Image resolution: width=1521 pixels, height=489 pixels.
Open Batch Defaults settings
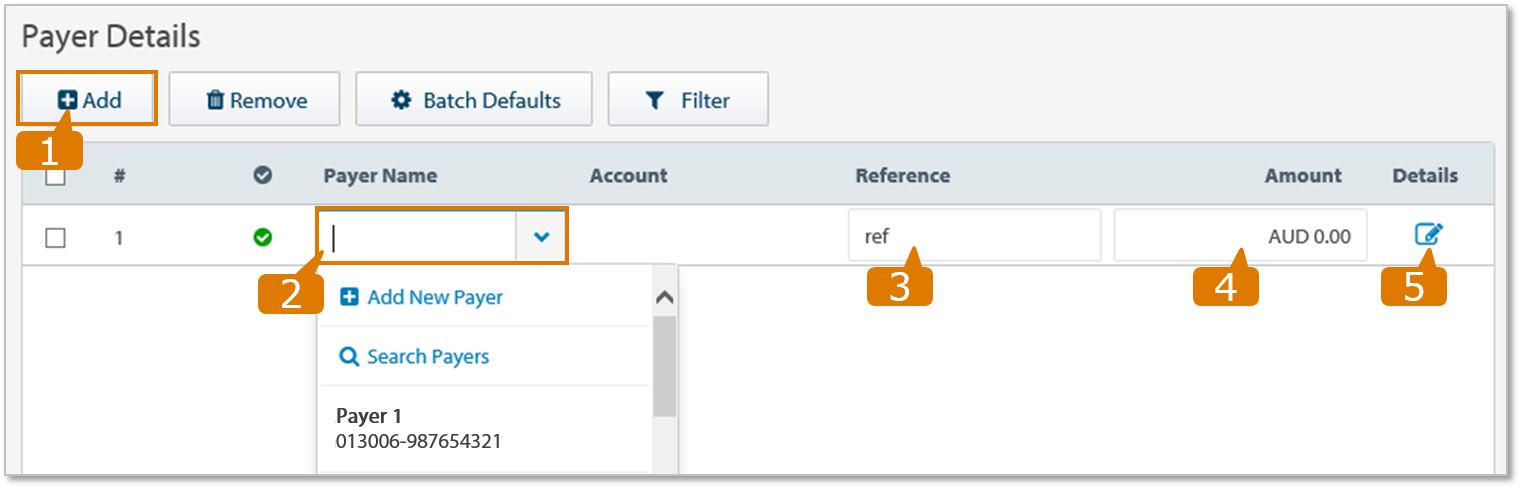(x=474, y=100)
